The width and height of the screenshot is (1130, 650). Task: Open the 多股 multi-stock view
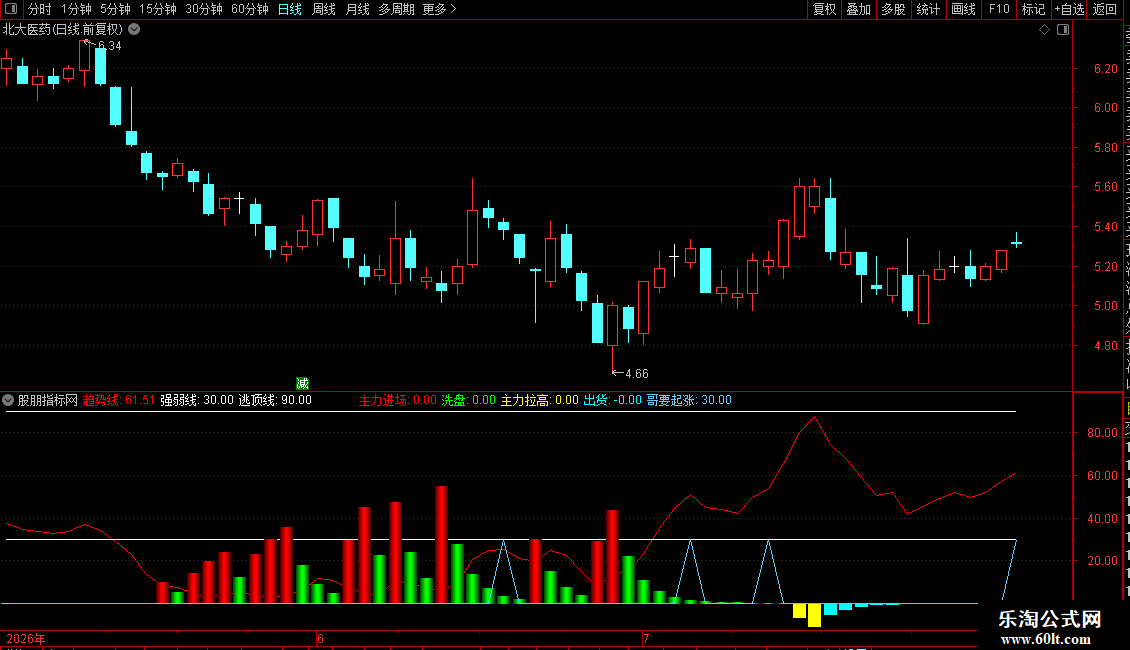893,9
